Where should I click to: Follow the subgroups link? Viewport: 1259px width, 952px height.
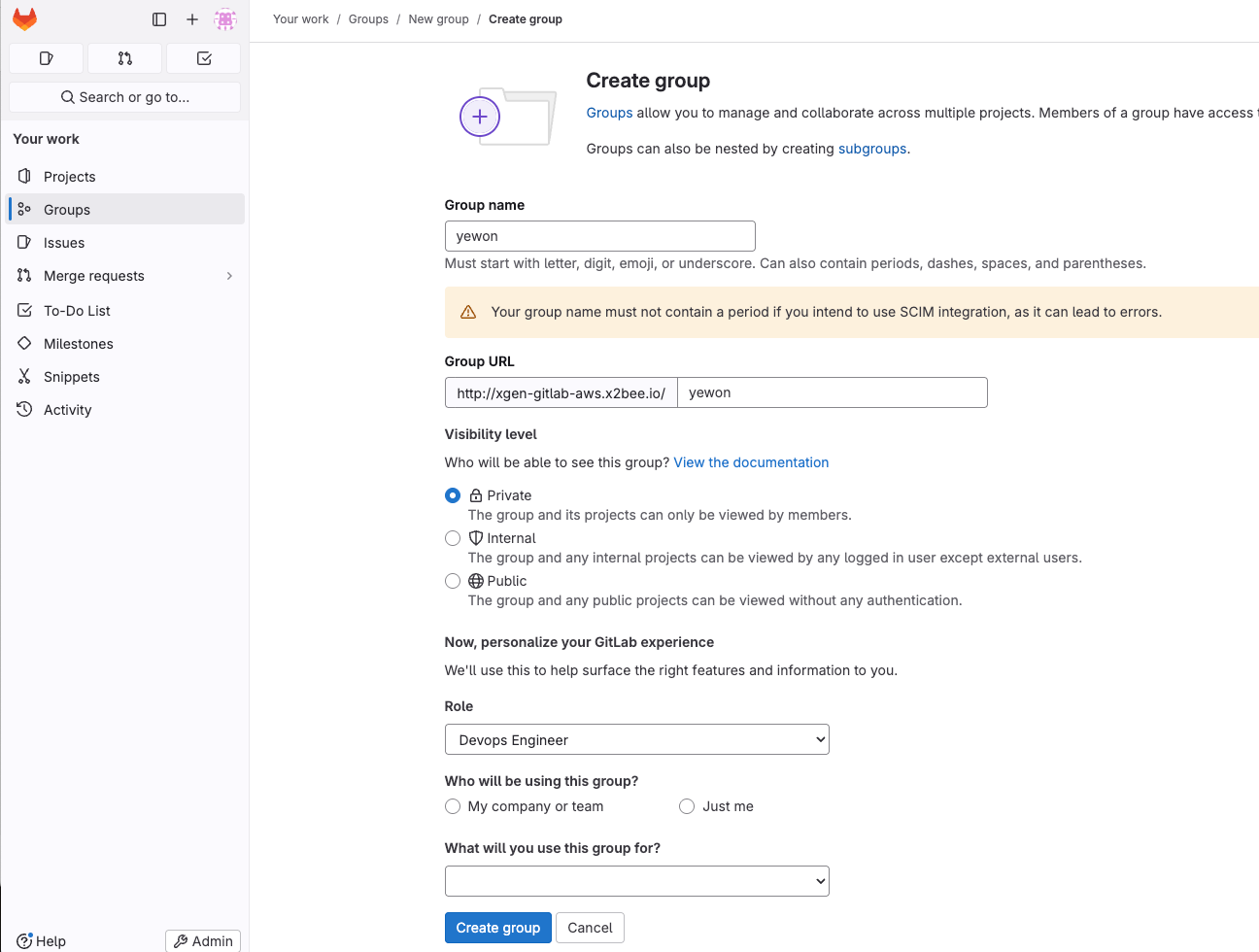pos(872,149)
